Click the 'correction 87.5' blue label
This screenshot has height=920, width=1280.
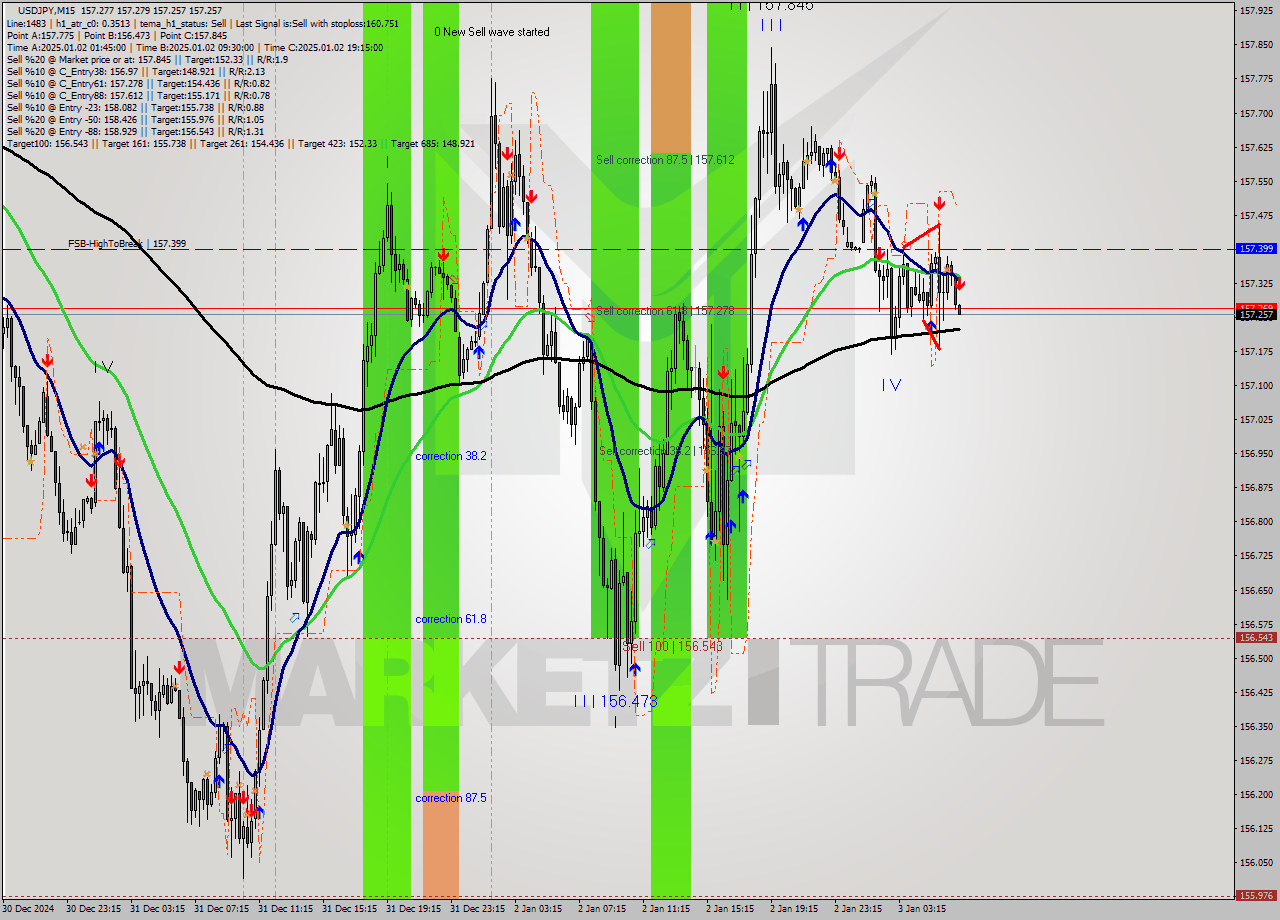(x=451, y=798)
